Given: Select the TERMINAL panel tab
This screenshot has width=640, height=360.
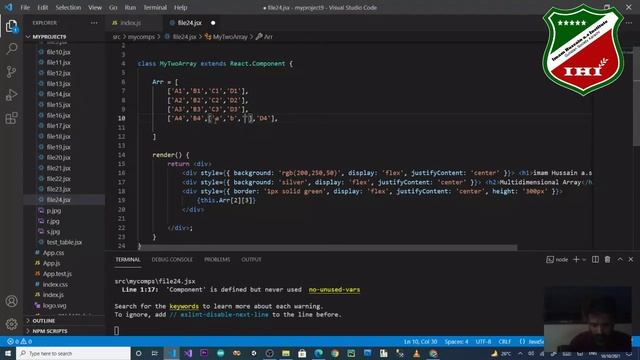Looking at the screenshot, I should (x=128, y=260).
